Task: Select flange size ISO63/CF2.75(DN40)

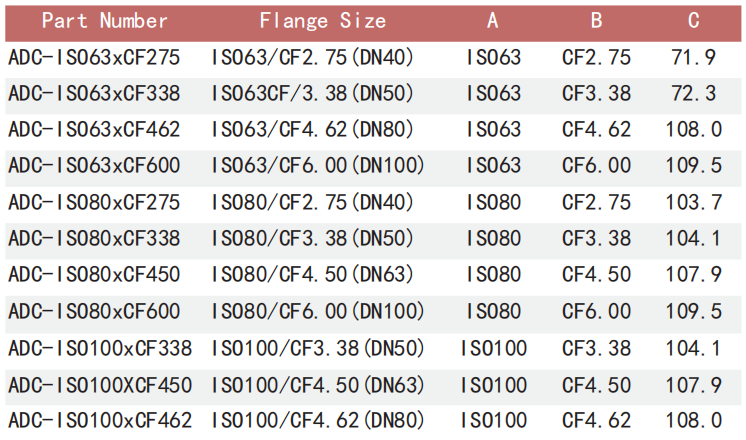Action: click(x=312, y=58)
